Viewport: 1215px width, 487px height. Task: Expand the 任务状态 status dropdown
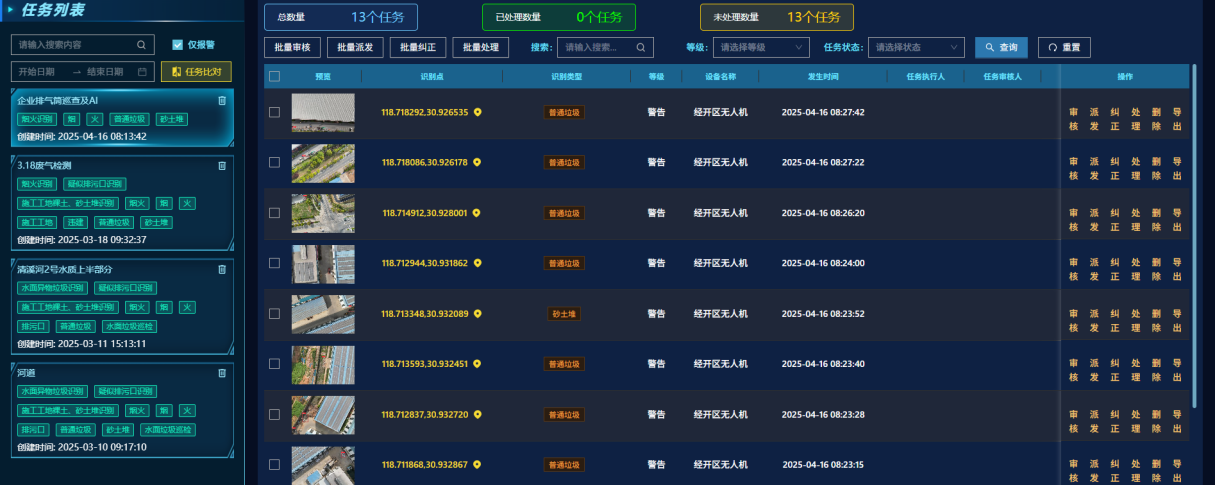pos(916,47)
